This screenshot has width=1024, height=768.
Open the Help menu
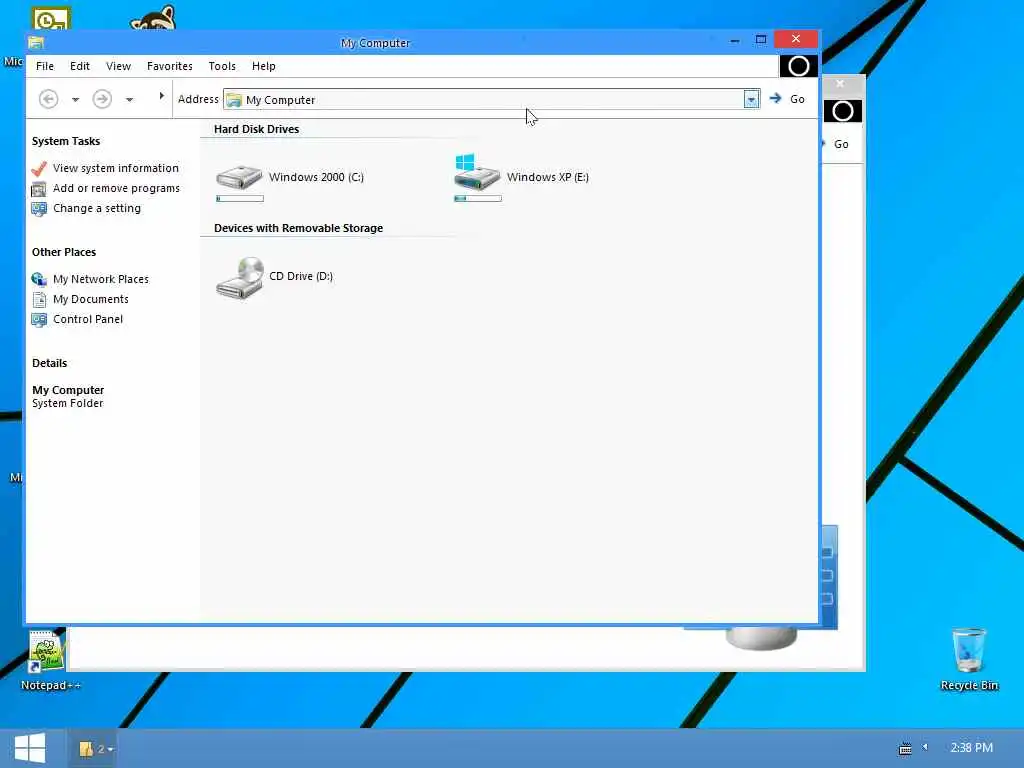tap(264, 66)
